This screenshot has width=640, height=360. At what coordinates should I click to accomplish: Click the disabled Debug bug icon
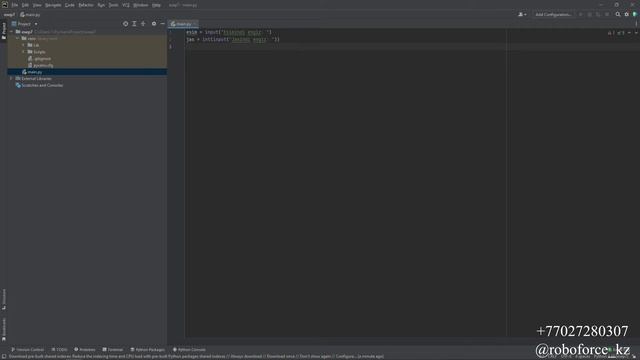(589, 15)
